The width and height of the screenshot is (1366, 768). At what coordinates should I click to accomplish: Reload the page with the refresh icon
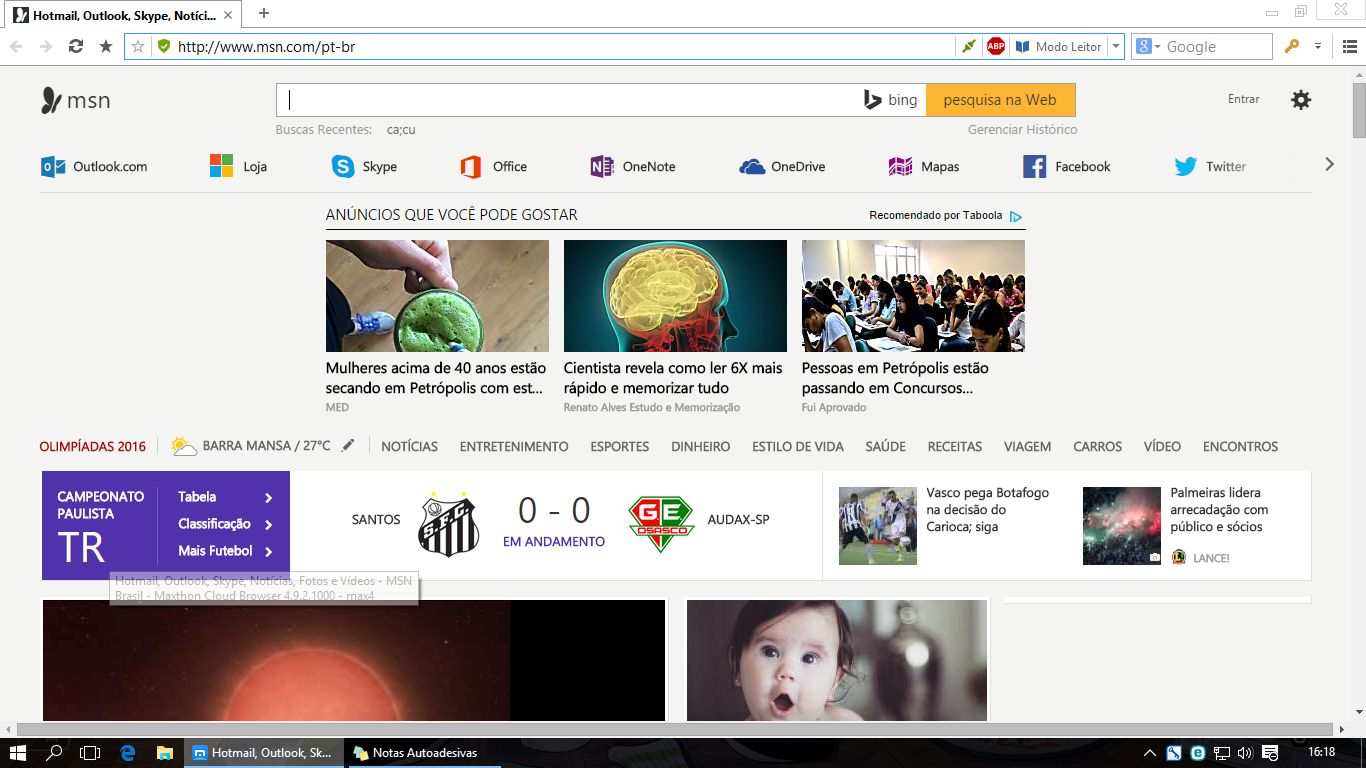pos(75,46)
